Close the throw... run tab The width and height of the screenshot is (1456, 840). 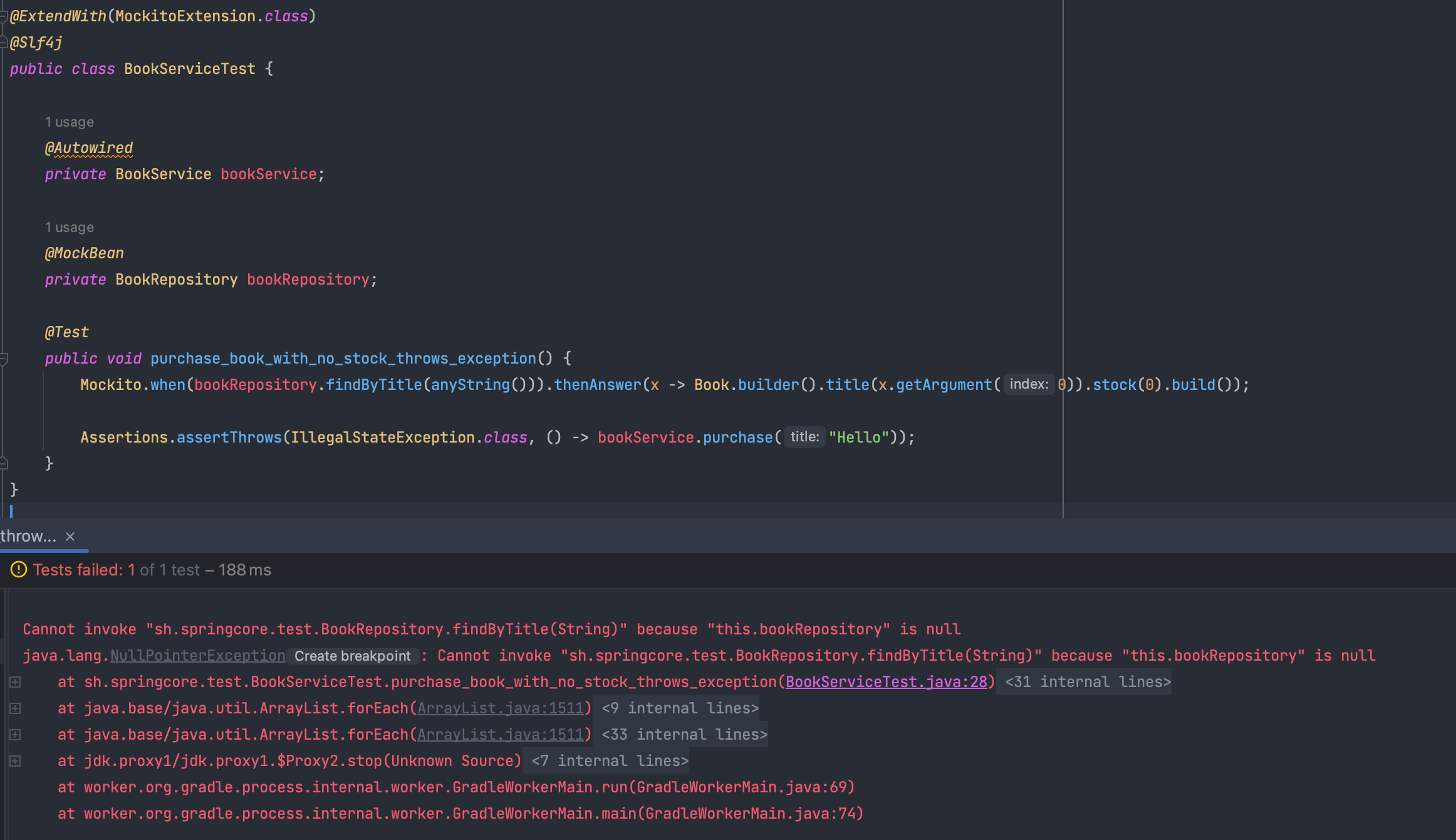[70, 537]
